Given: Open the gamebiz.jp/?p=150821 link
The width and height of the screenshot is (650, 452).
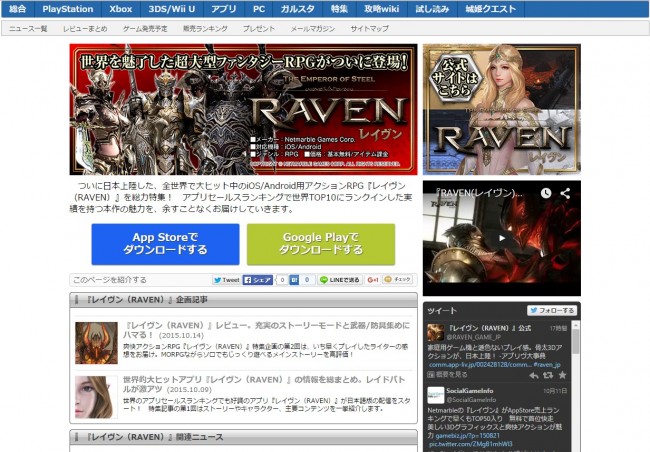Looking at the screenshot, I should [x=468, y=435].
